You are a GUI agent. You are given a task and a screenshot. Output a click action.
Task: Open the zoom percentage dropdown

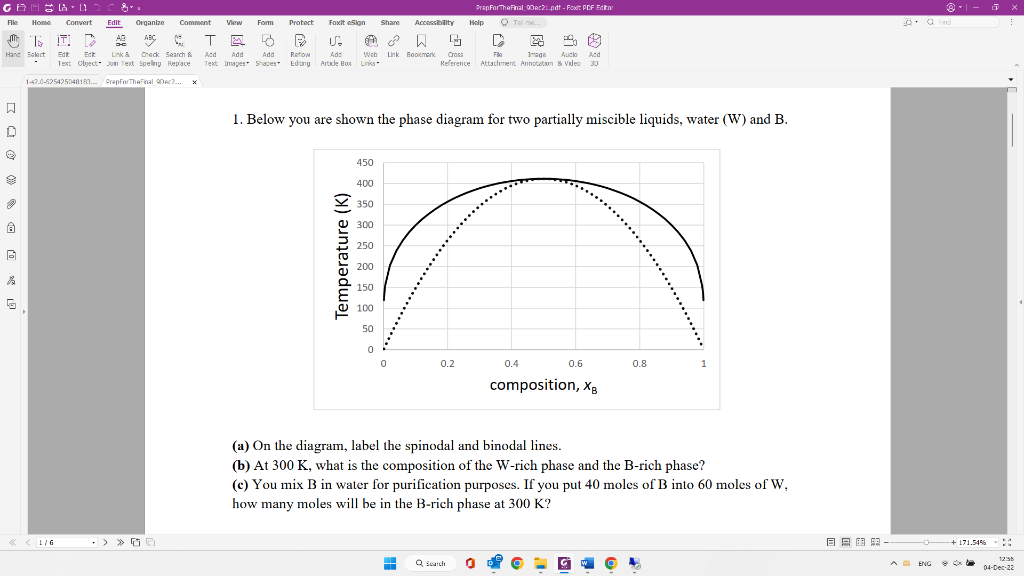995,543
